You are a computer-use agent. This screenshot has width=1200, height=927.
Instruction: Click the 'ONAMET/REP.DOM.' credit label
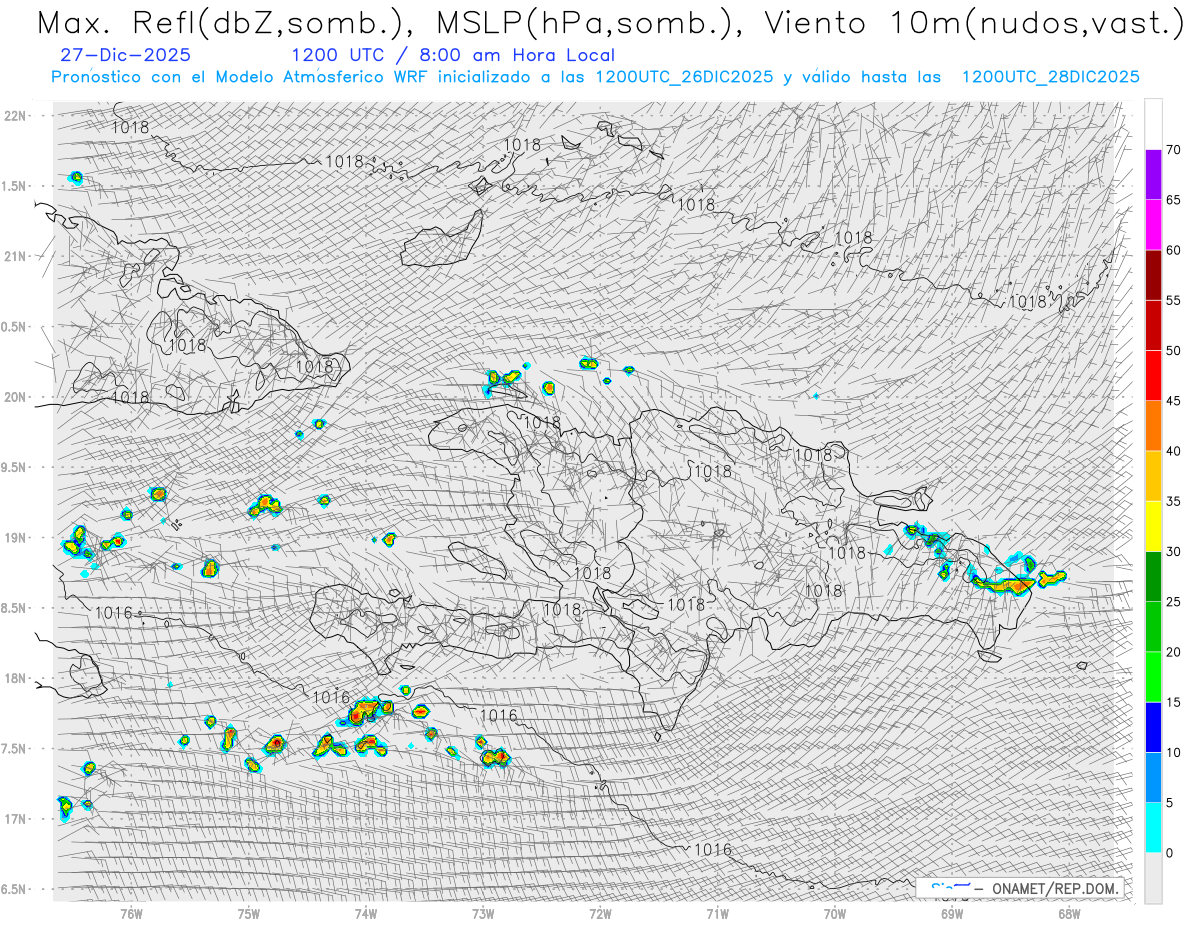[1055, 888]
